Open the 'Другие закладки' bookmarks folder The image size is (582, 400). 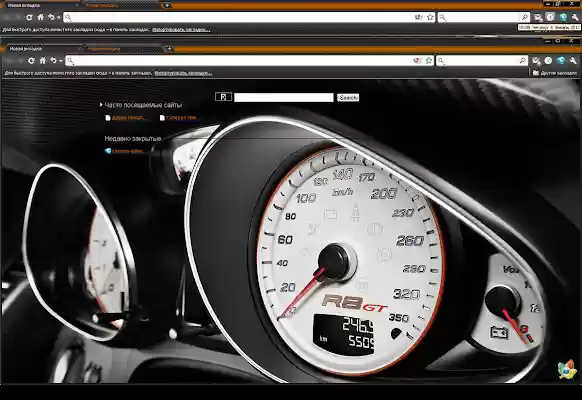(555, 73)
